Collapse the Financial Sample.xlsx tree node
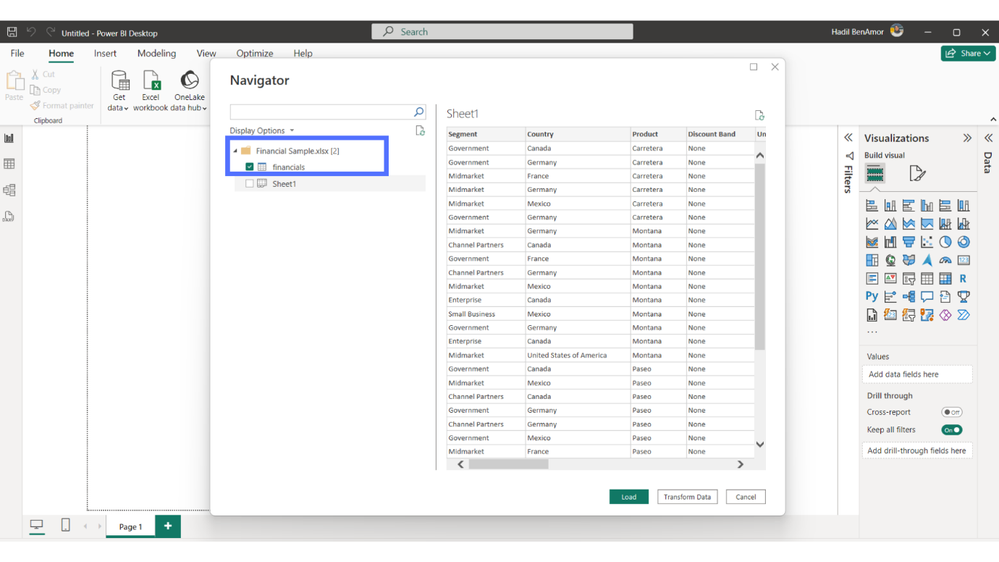 pos(236,151)
